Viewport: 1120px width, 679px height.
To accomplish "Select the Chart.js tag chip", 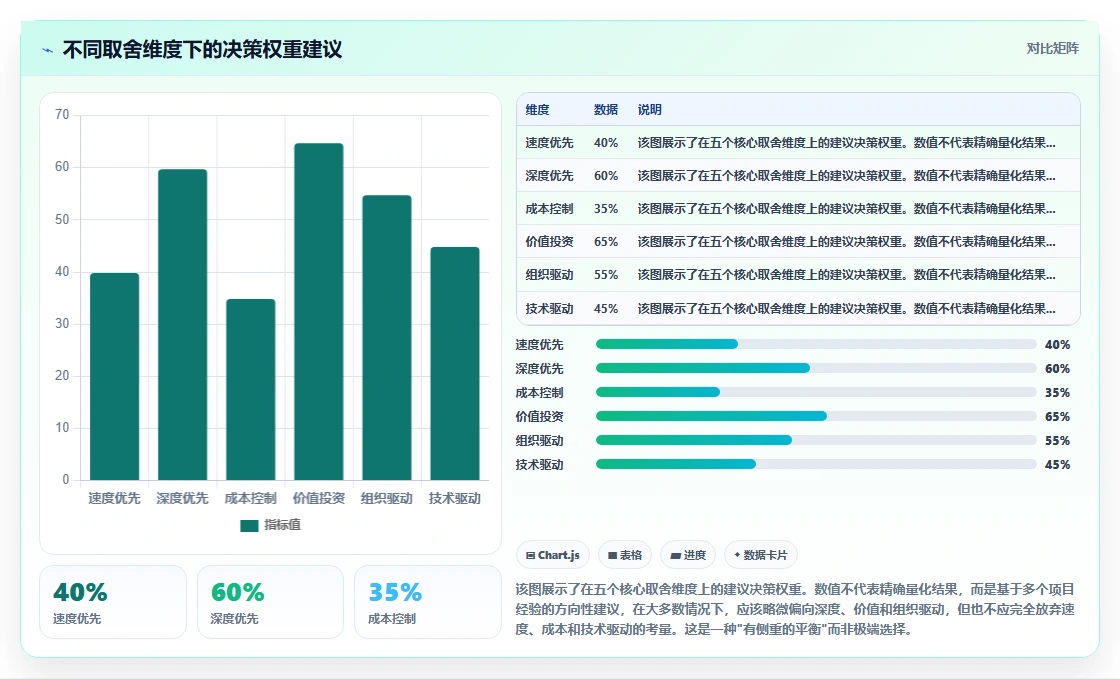I will (553, 555).
